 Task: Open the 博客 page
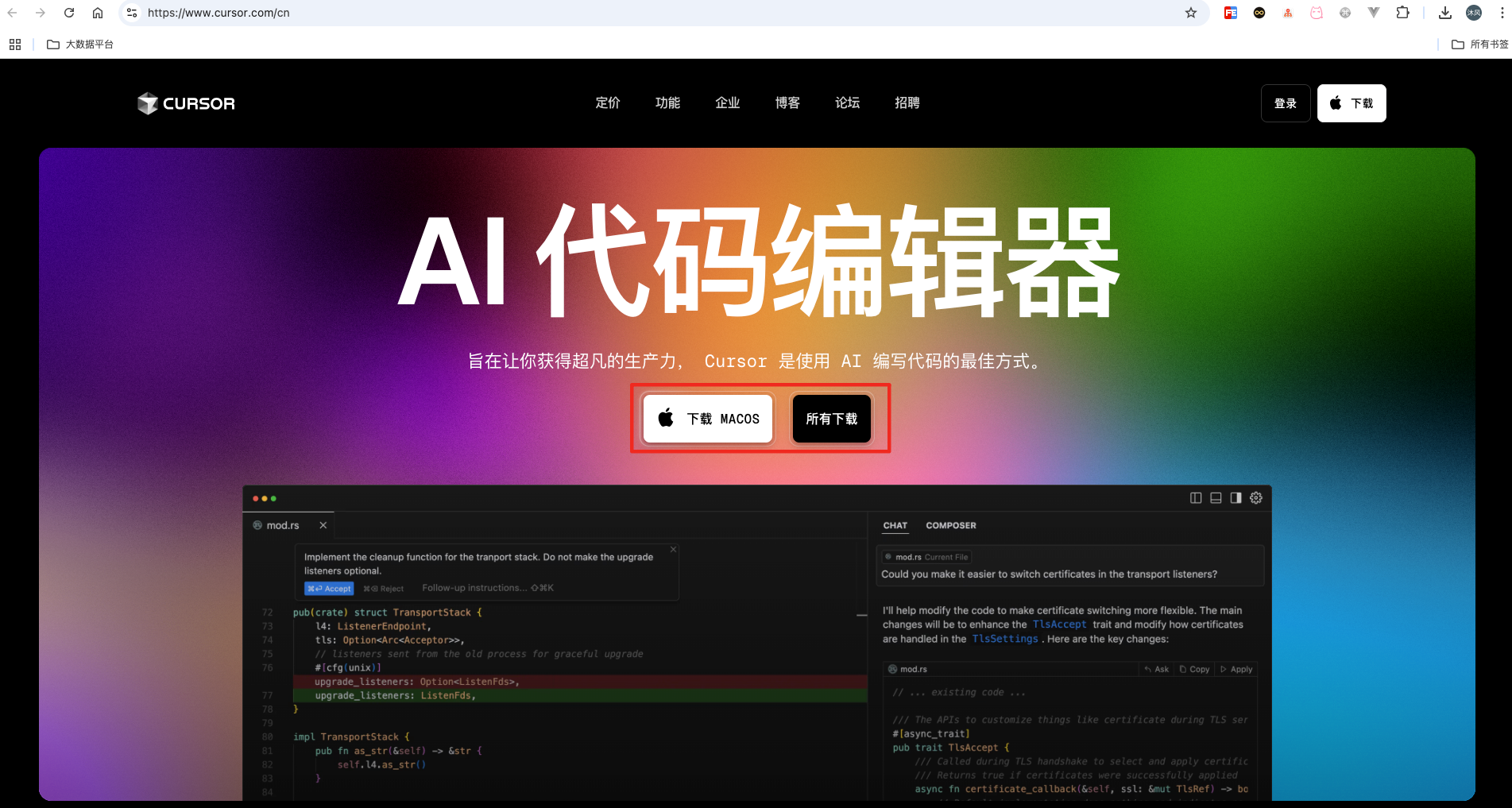[787, 103]
